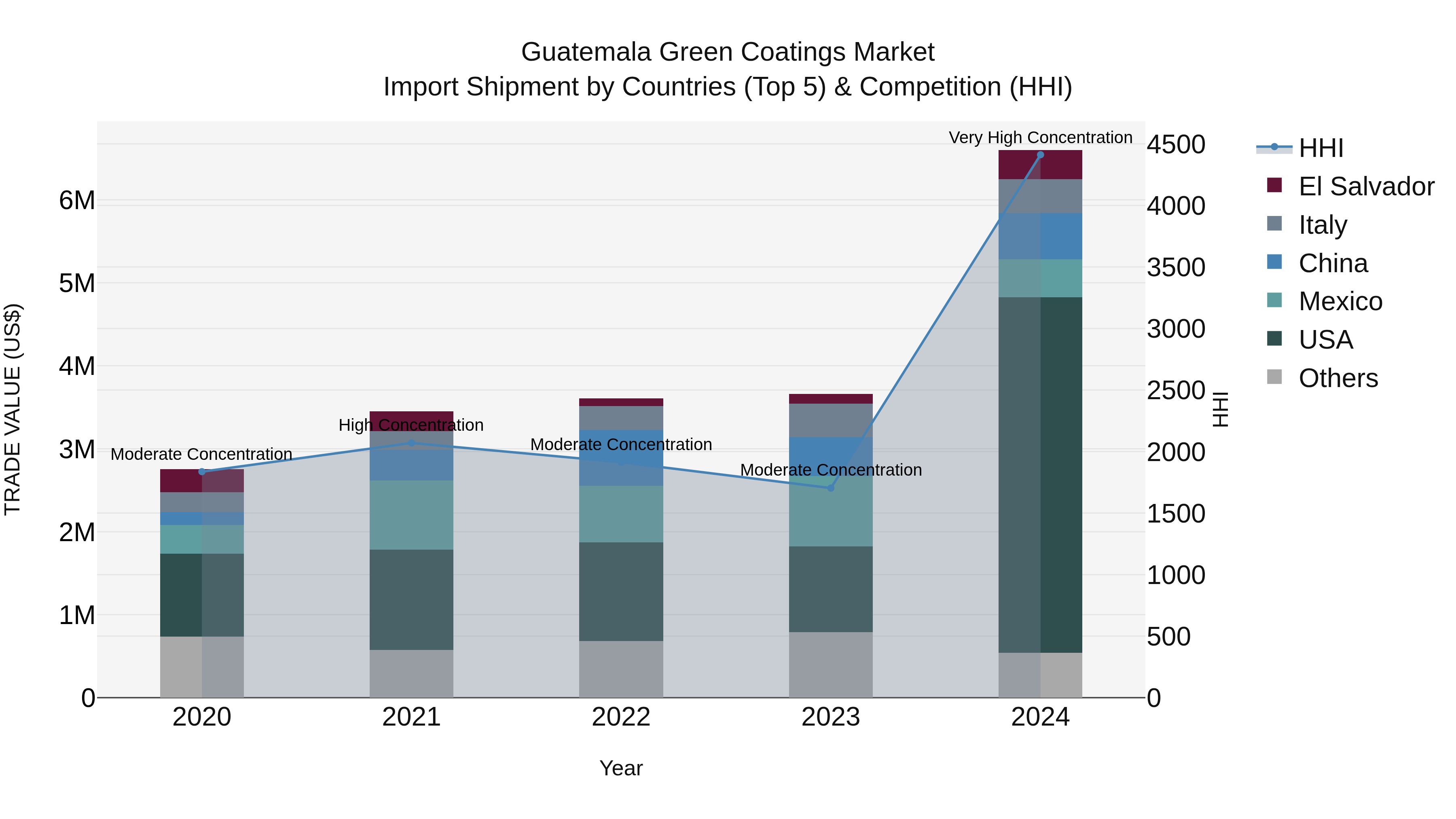Select the USA segment of the 2024 bar

point(1040,475)
